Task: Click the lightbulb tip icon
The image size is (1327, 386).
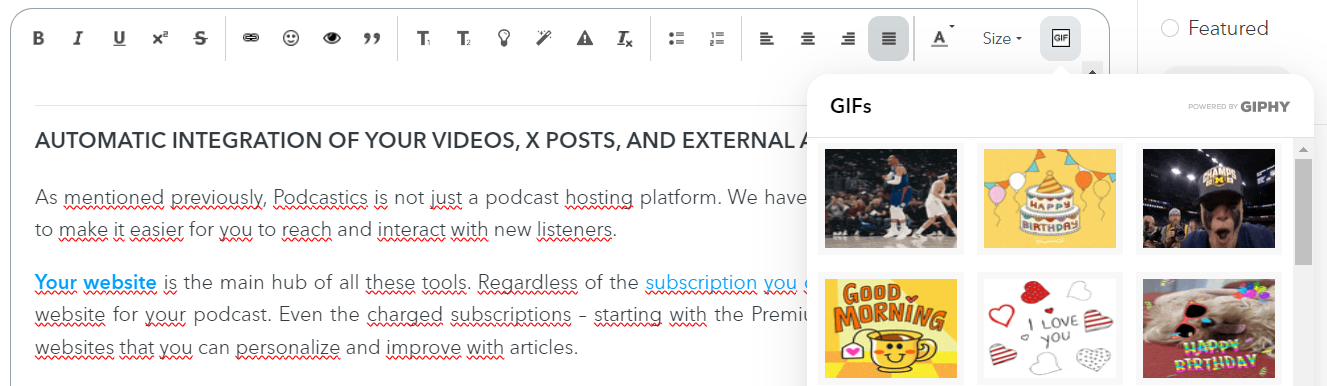Action: pos(505,39)
